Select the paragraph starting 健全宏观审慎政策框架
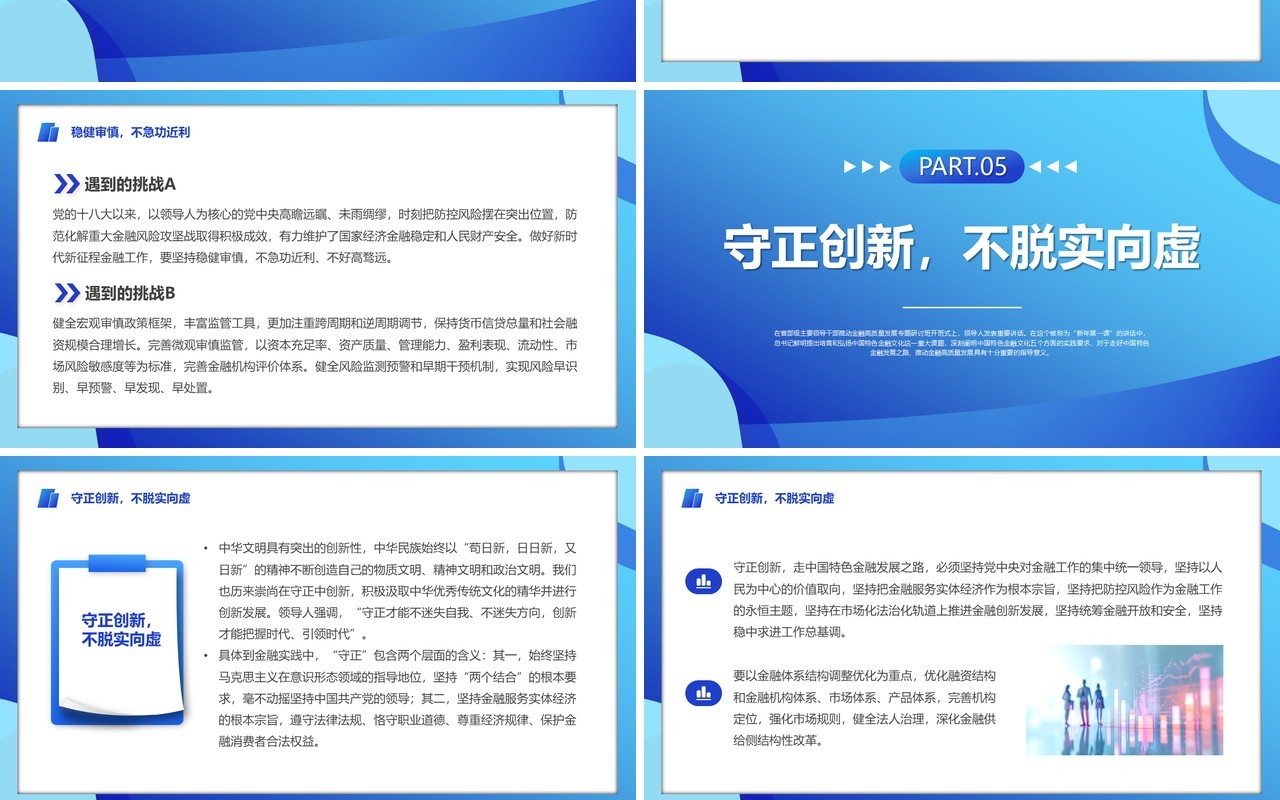The height and width of the screenshot is (800, 1280). (316, 355)
